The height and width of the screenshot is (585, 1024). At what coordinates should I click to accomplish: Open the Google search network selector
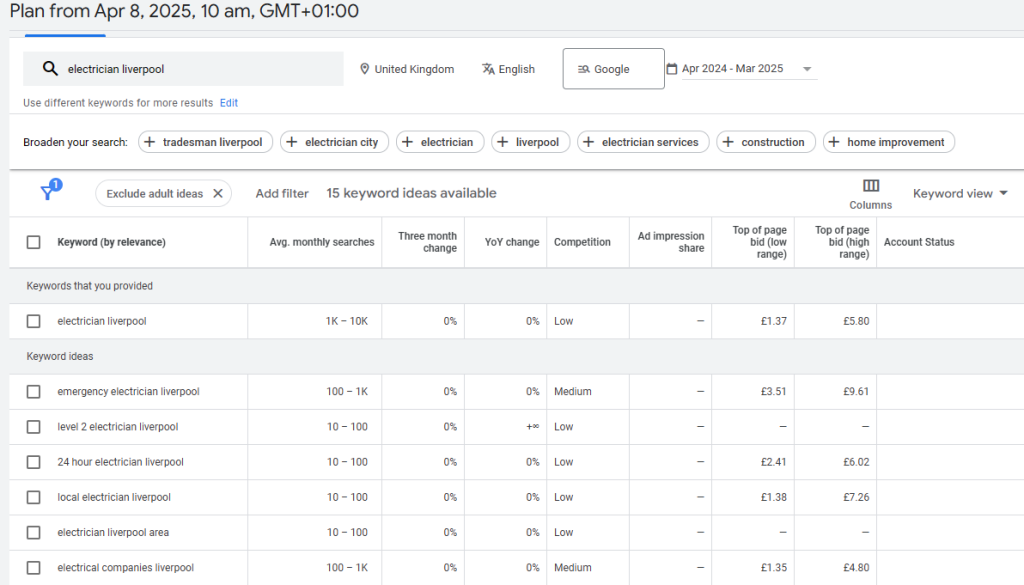(x=613, y=69)
